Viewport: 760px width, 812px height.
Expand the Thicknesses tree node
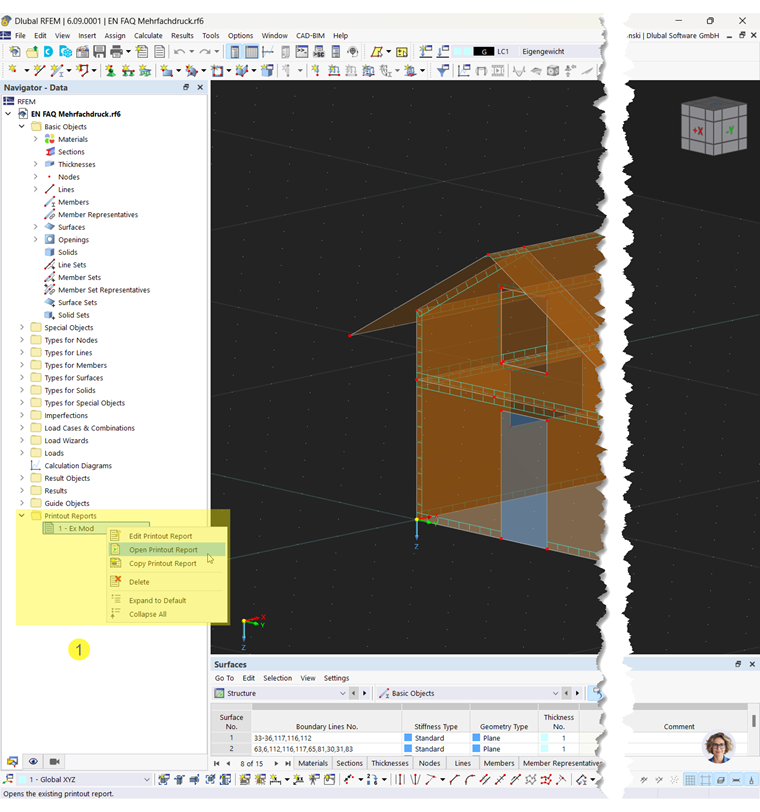(35, 164)
